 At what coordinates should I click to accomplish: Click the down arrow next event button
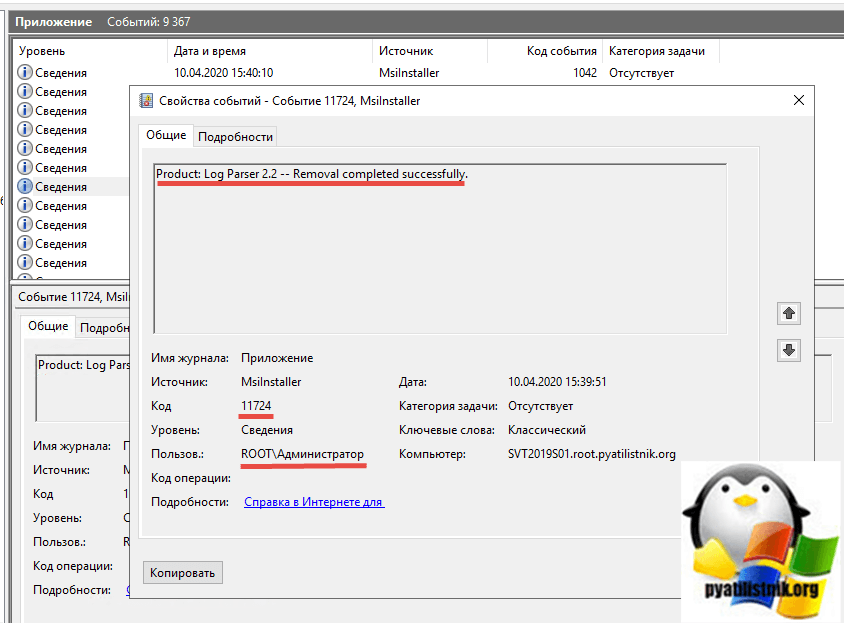pyautogui.click(x=789, y=350)
